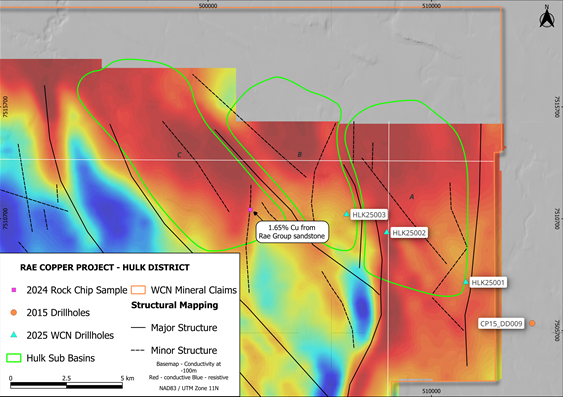The image size is (563, 397).
Task: Click the green Hulk Sub Basins legend swatch
Action: (x=14, y=358)
